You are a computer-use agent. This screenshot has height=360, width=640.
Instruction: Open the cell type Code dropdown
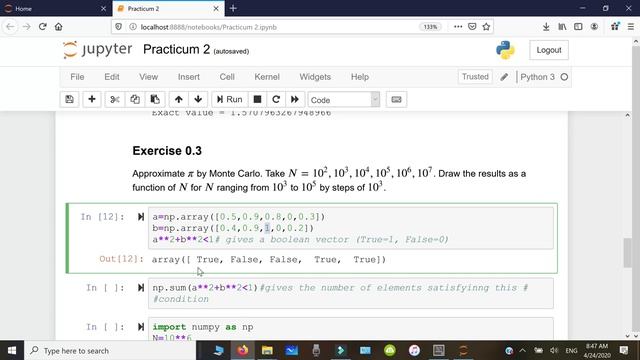tap(344, 100)
